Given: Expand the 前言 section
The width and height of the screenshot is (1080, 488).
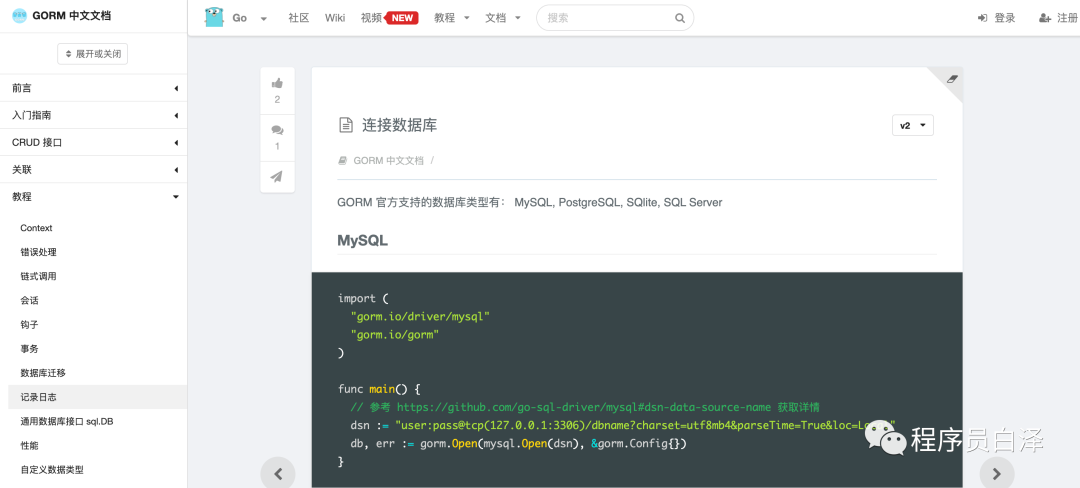Looking at the screenshot, I should click(94, 88).
